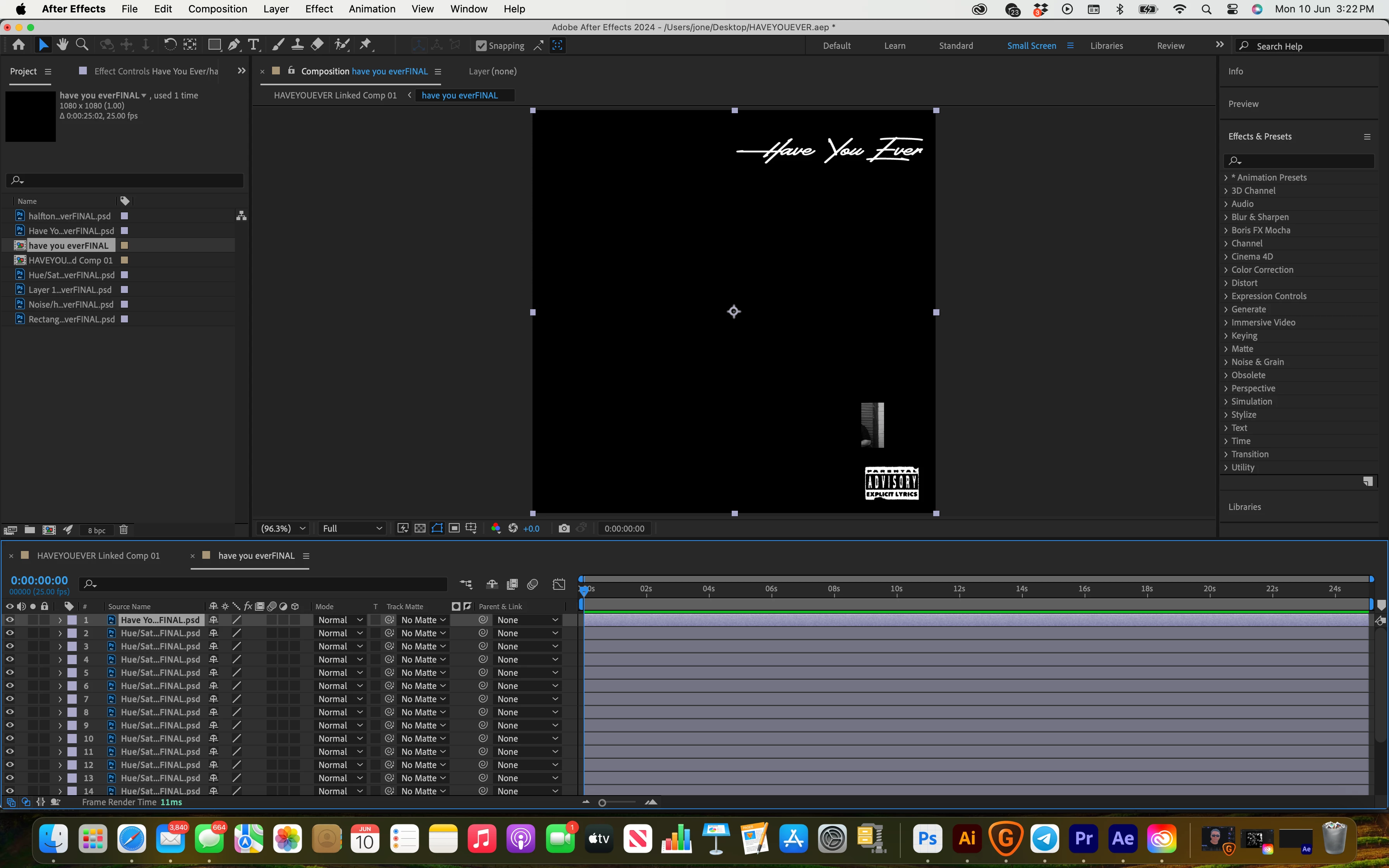Open the Animation menu
Viewport: 1389px width, 868px height.
click(x=371, y=9)
